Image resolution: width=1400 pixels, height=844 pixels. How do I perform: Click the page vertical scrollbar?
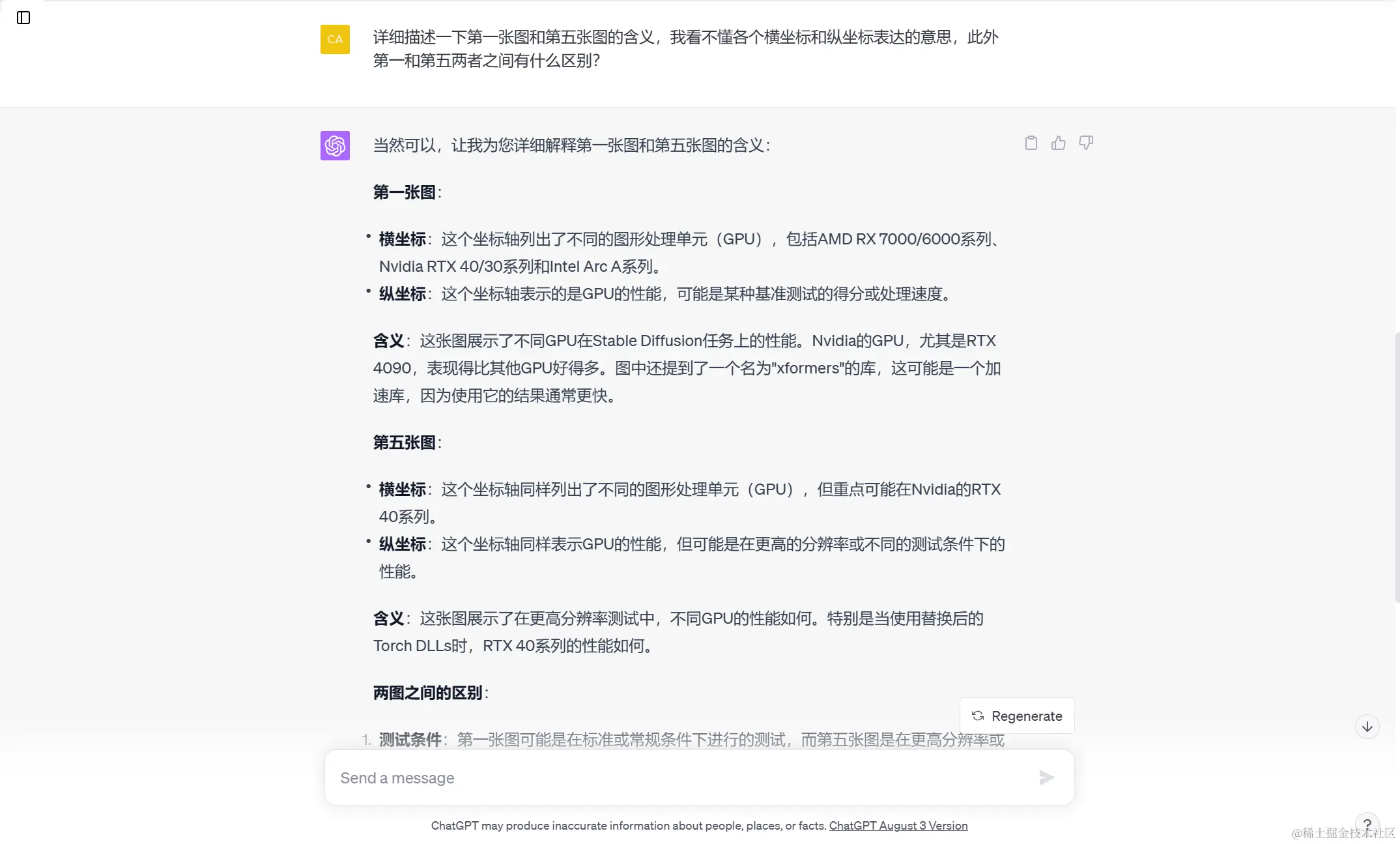[1397, 467]
